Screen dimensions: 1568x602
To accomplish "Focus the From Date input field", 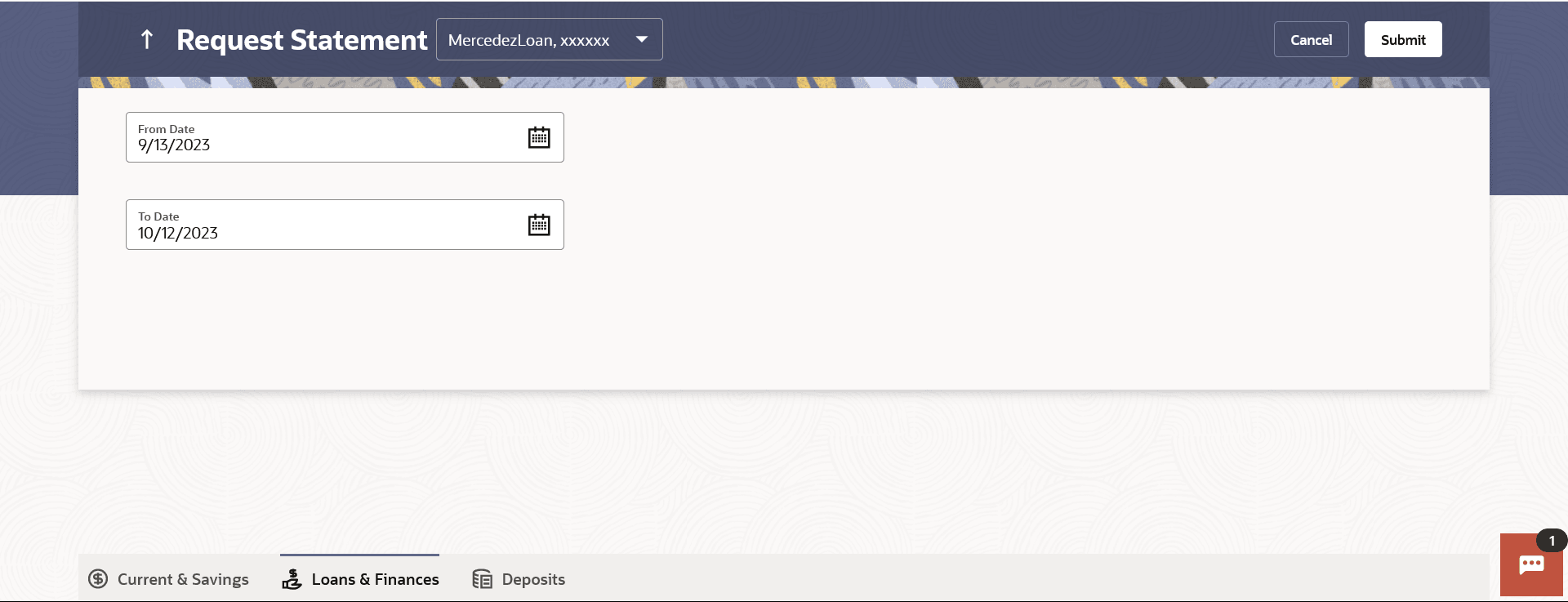I will (x=345, y=137).
